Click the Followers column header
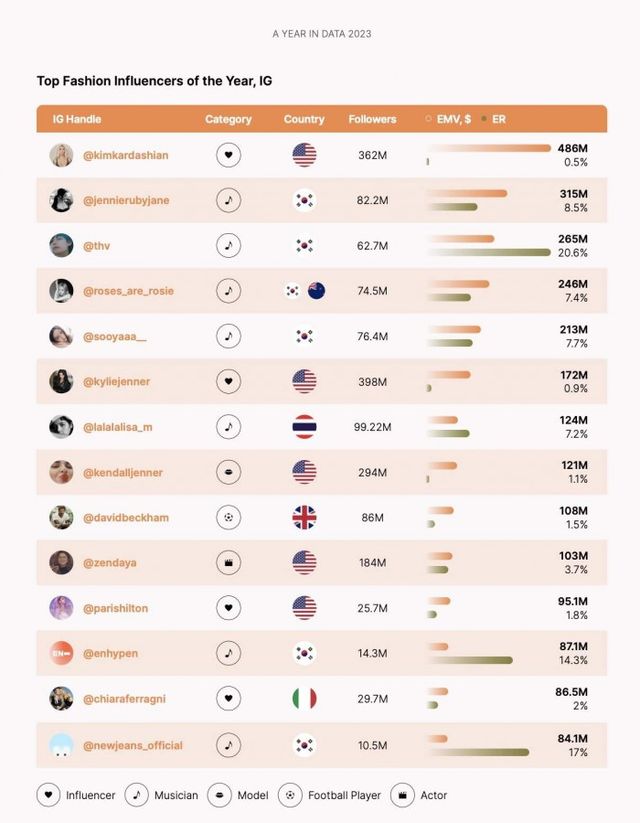Image resolution: width=640 pixels, height=823 pixels. pos(372,119)
